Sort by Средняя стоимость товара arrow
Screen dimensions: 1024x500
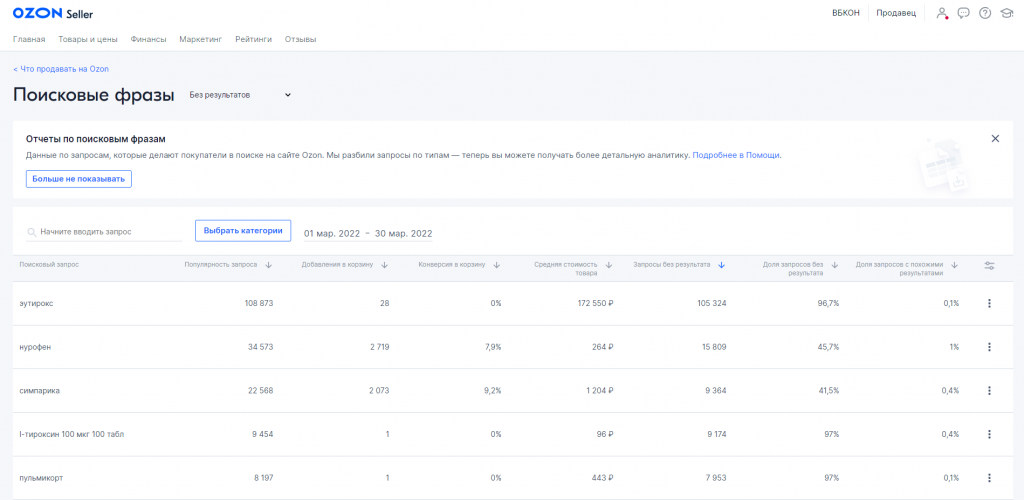(x=609, y=265)
